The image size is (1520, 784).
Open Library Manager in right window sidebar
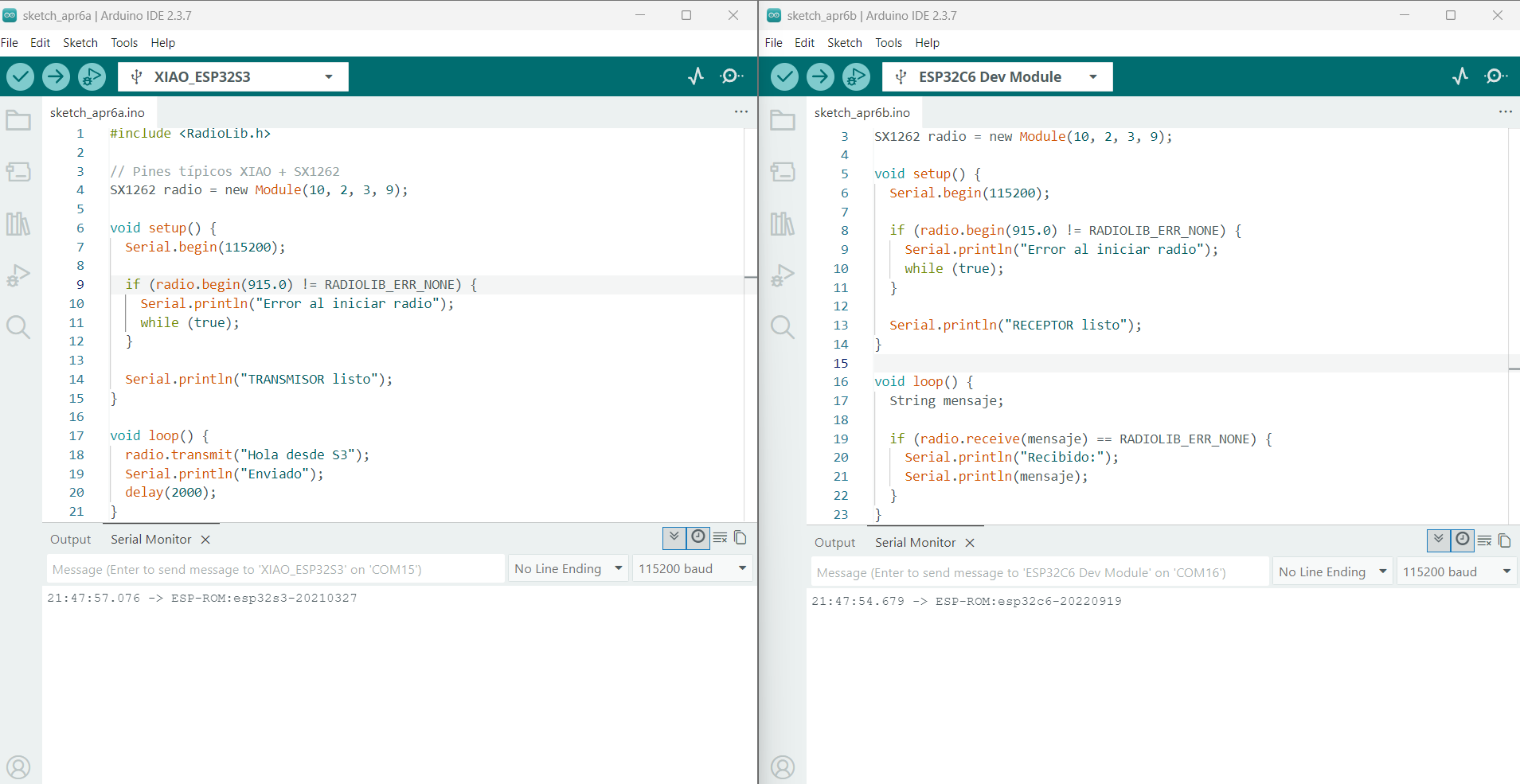click(782, 224)
